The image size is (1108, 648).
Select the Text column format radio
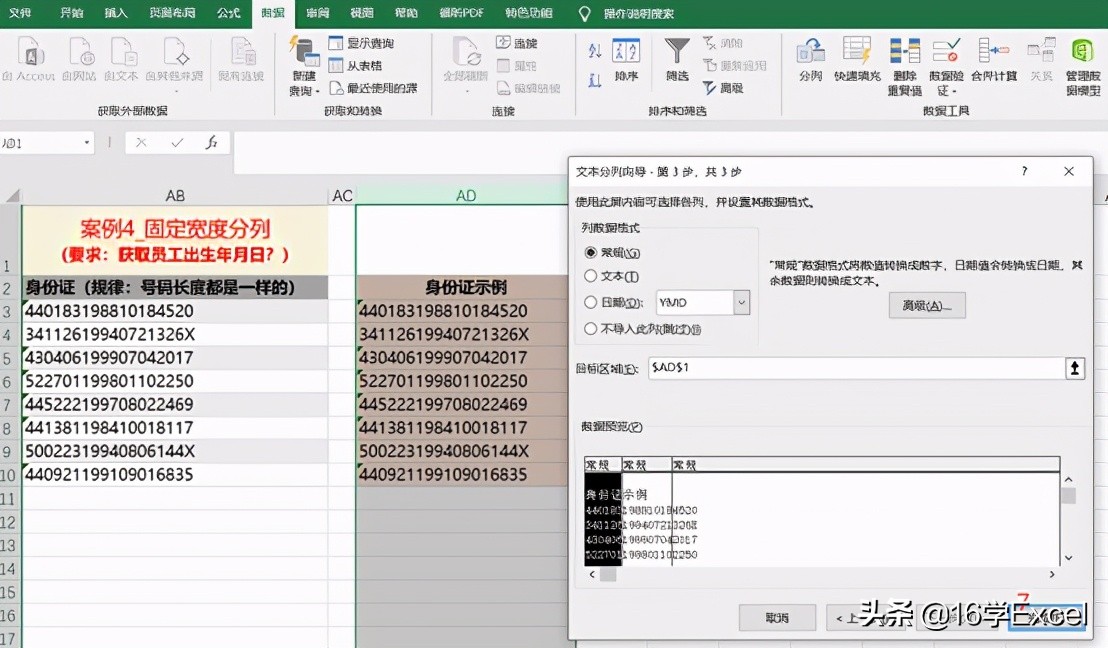click(591, 276)
